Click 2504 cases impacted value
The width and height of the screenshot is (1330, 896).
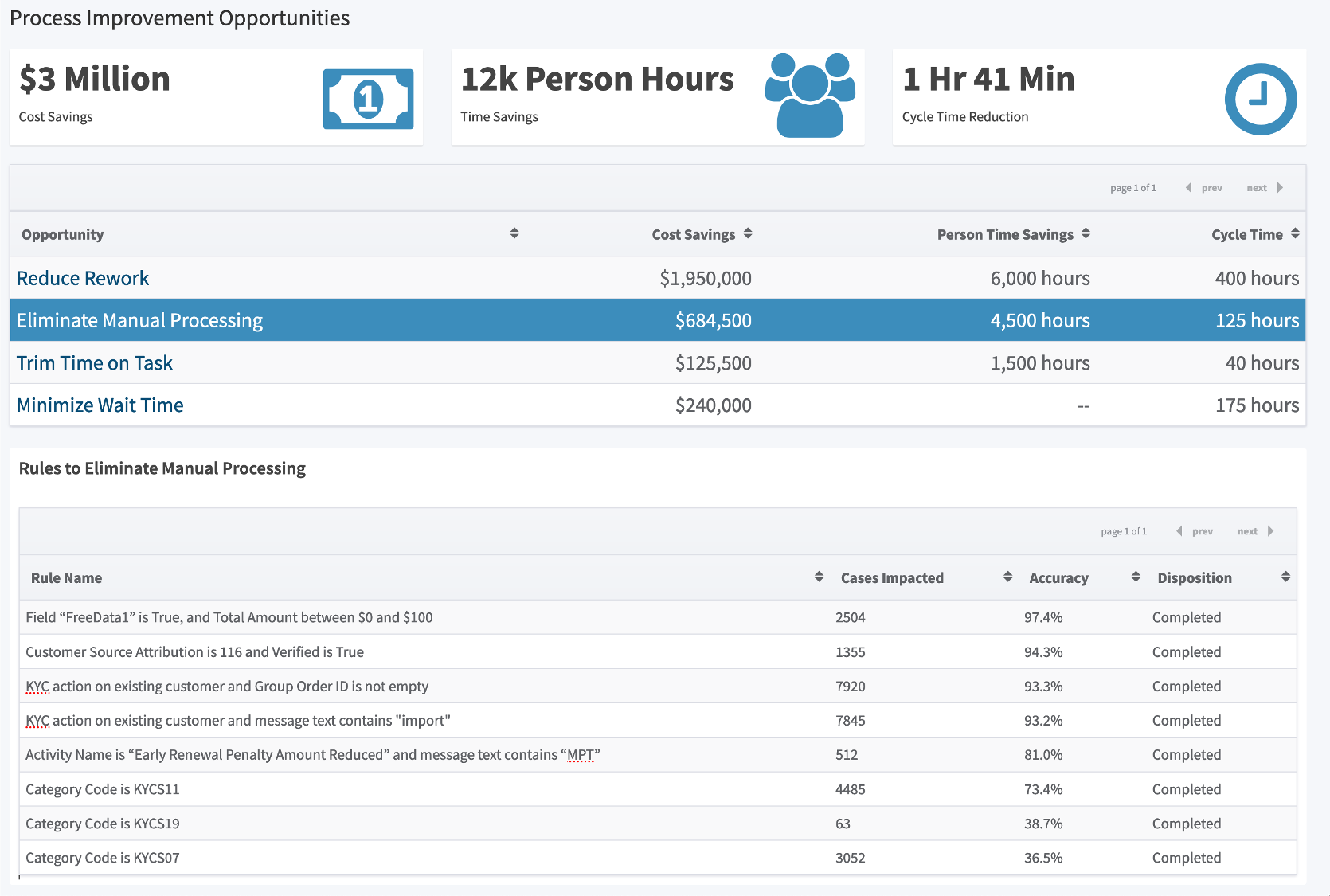(850, 617)
